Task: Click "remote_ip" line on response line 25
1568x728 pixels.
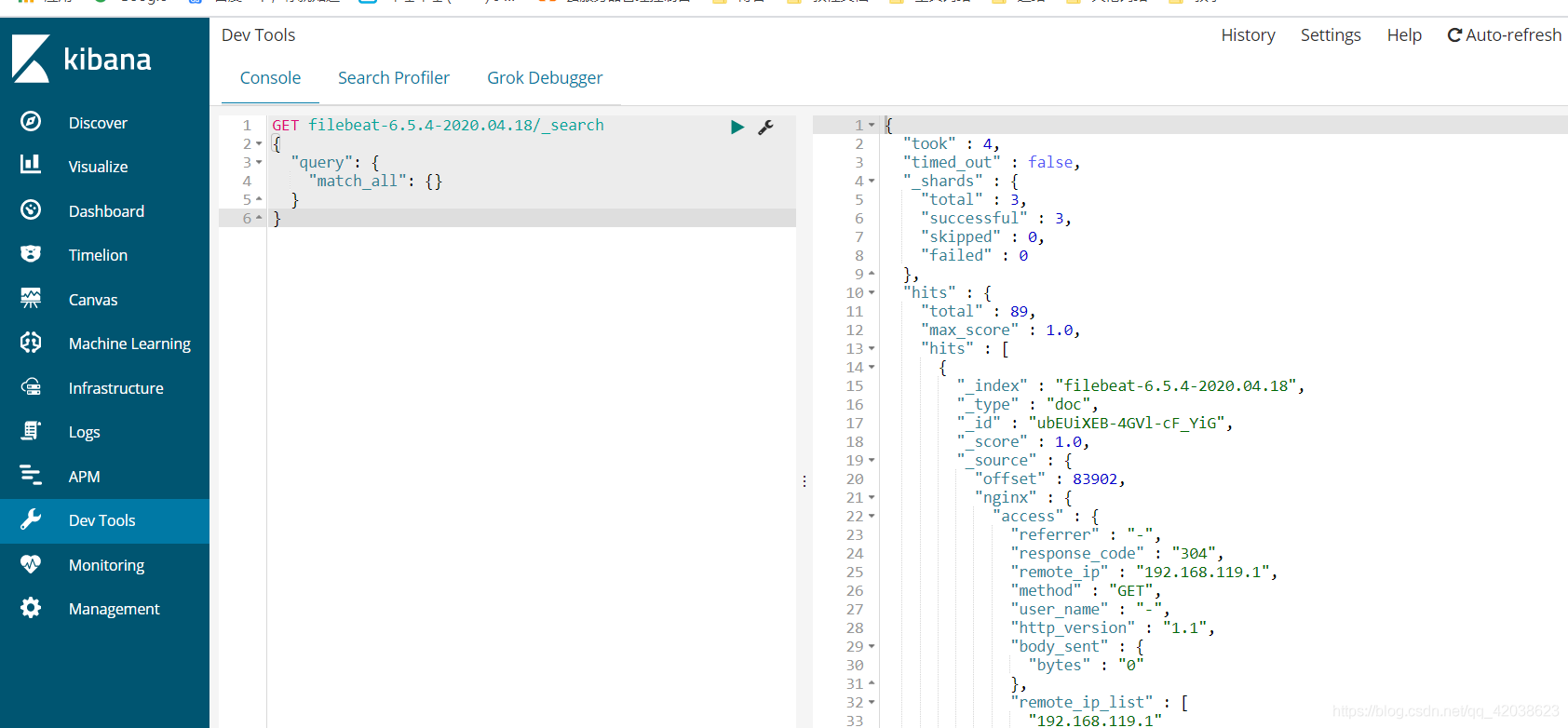Action: [1144, 572]
